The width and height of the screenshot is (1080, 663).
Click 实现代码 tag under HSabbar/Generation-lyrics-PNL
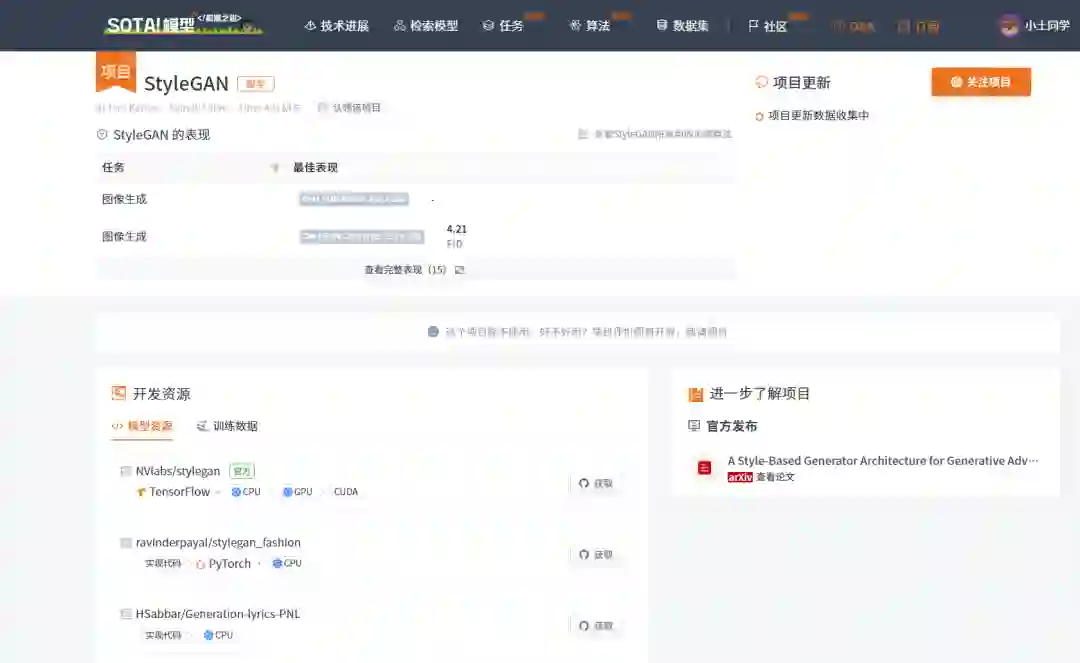(163, 635)
